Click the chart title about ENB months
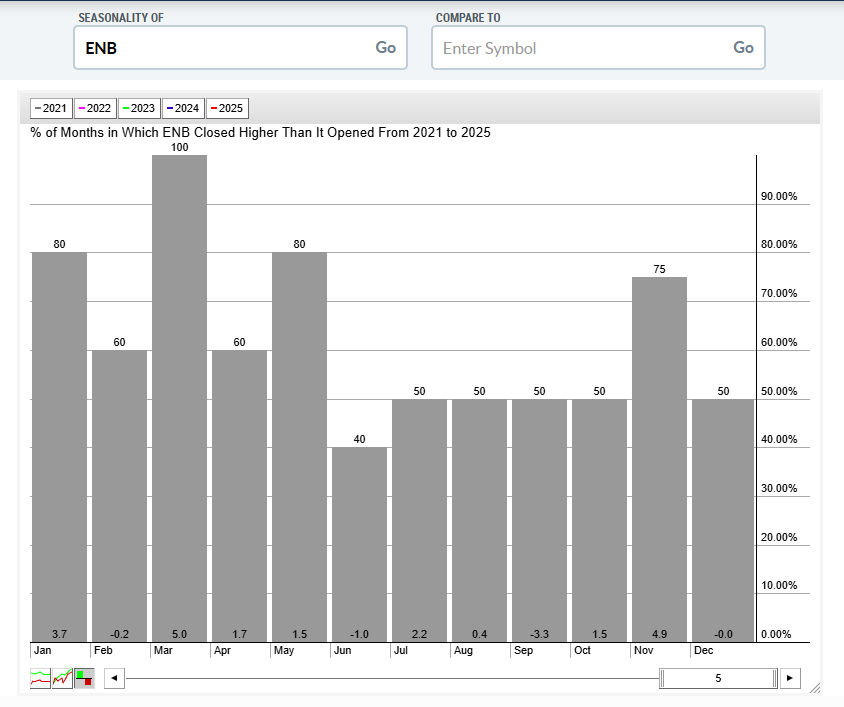844x707 pixels. pos(261,132)
